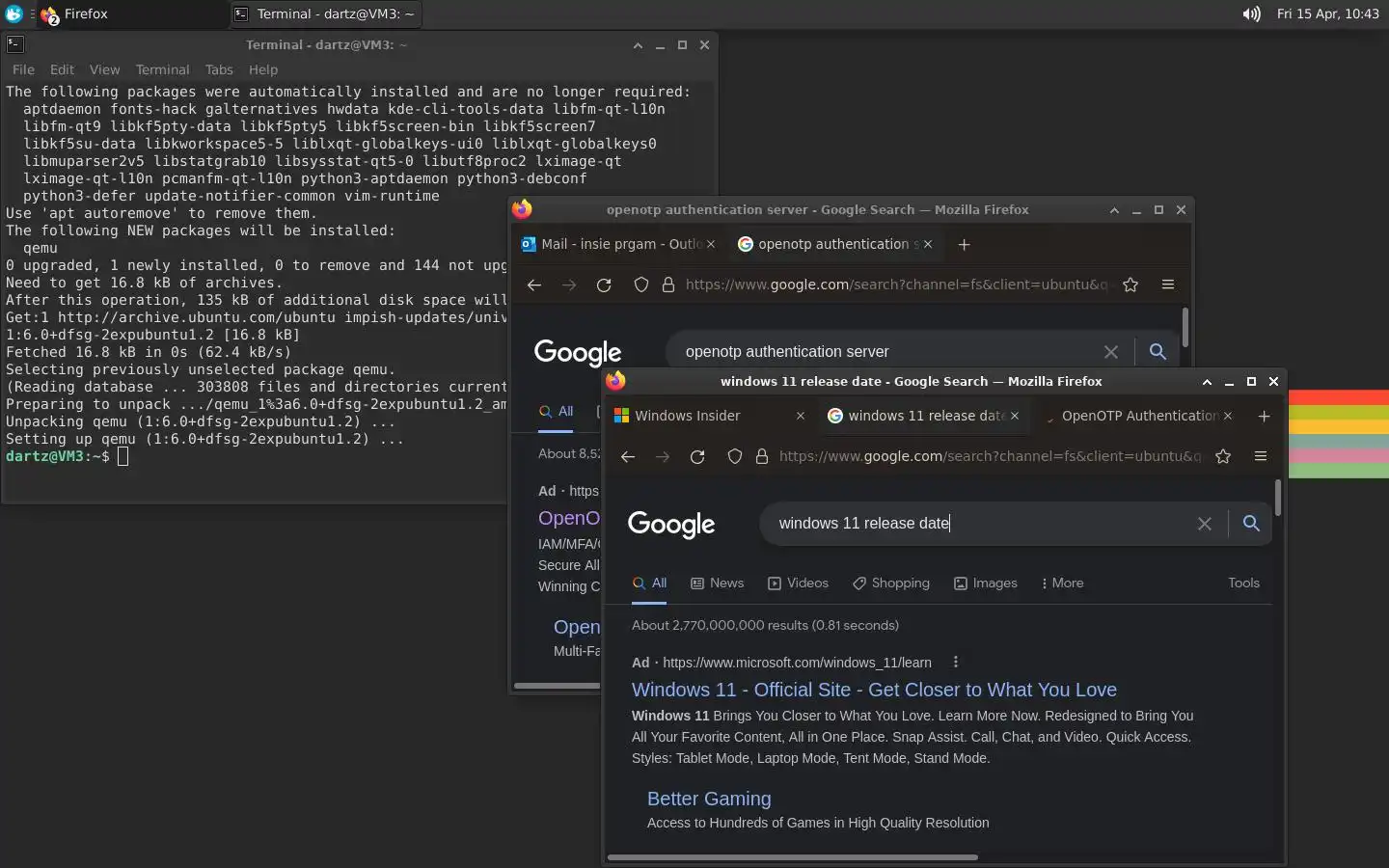The height and width of the screenshot is (868, 1389).
Task: Click the Google logo in openotp search window
Action: coord(578,353)
